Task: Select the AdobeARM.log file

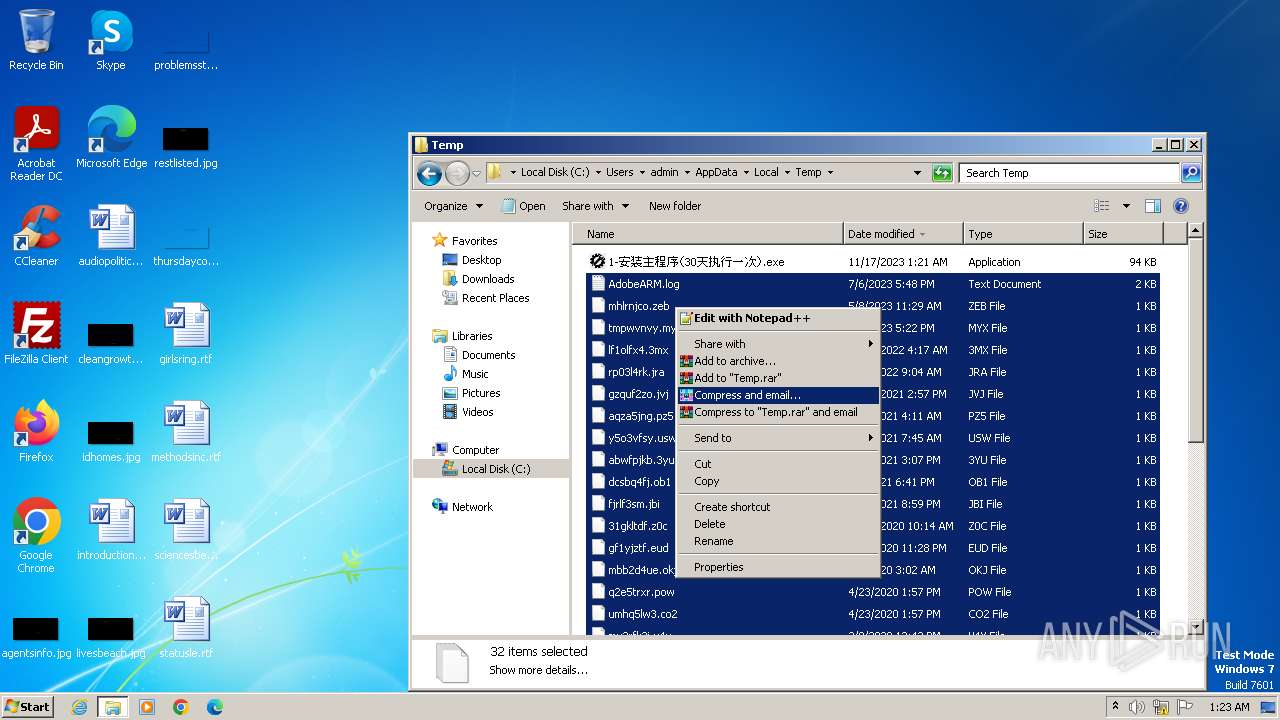Action: (x=872, y=284)
